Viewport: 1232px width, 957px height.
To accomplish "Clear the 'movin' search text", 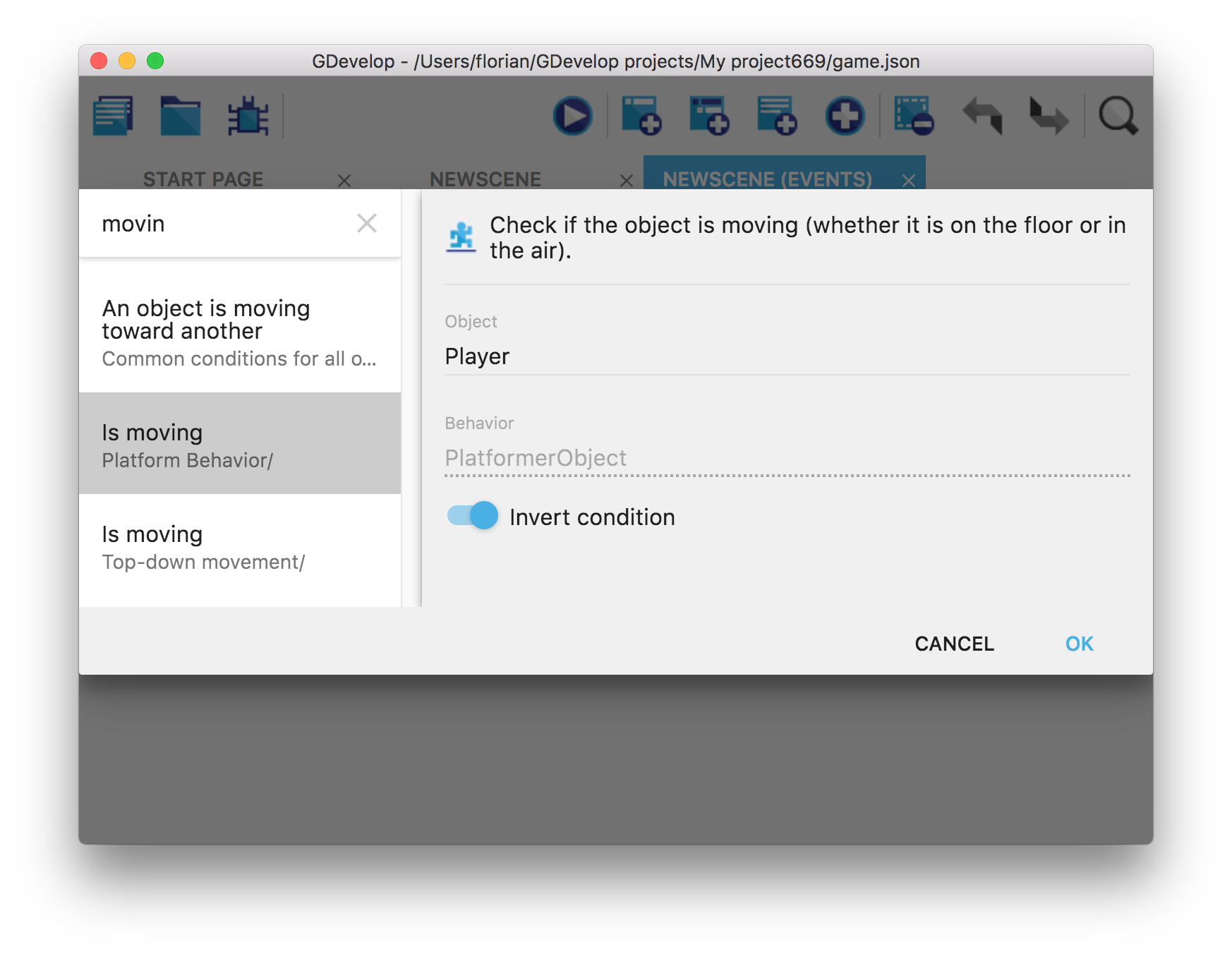I will (x=367, y=223).
